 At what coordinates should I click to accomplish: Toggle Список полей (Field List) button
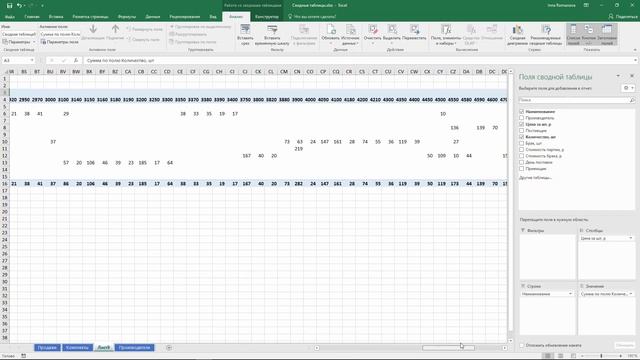(573, 34)
